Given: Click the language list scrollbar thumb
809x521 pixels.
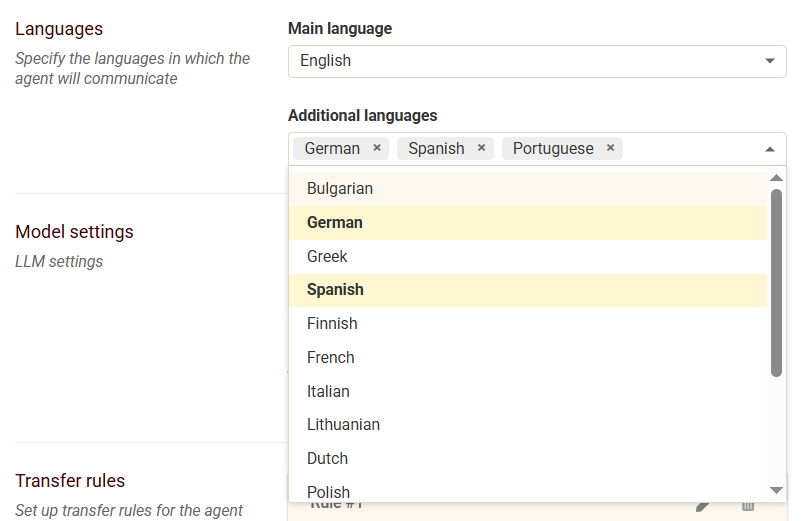Looking at the screenshot, I should coord(776,283).
